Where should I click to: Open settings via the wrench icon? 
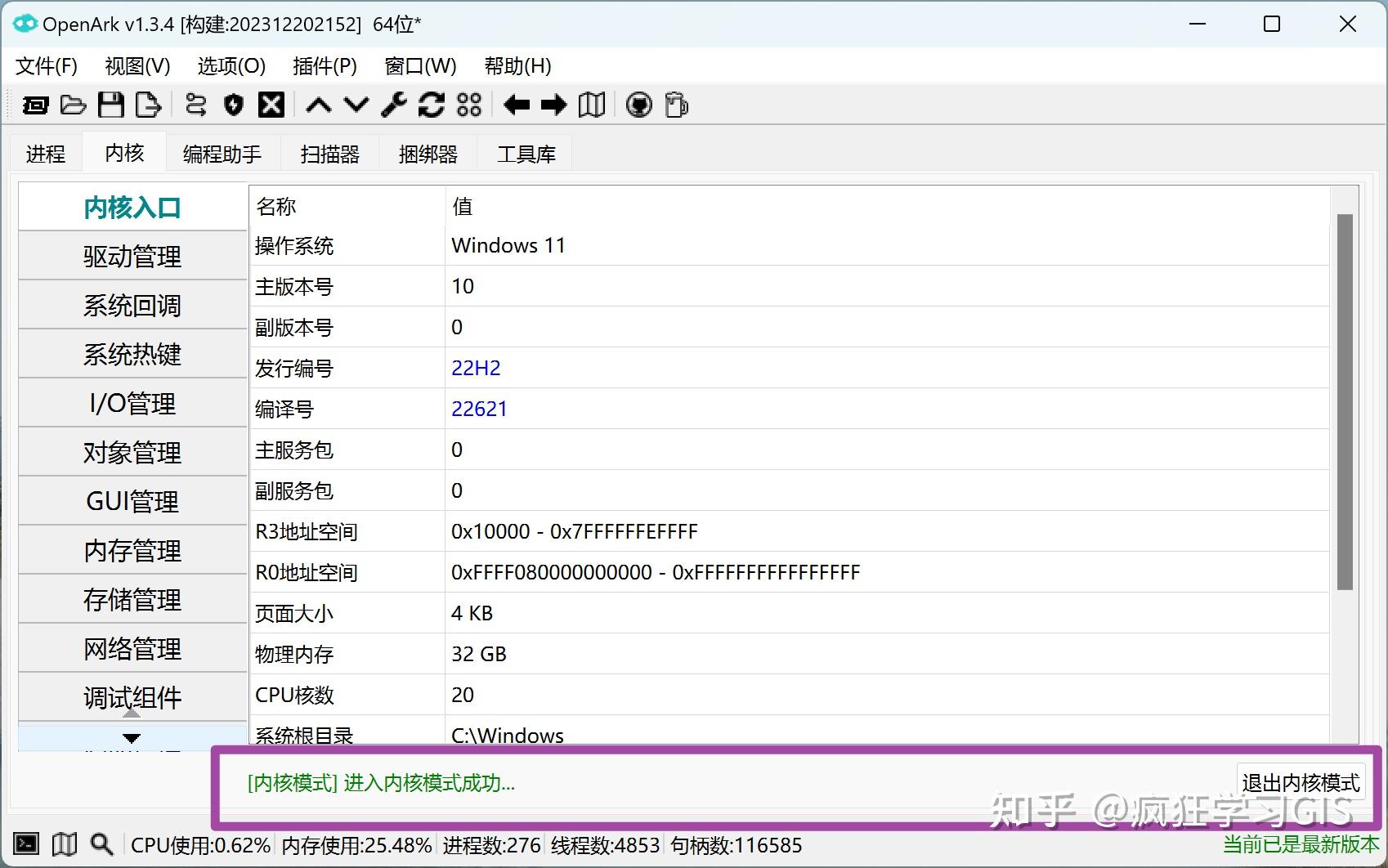pos(392,105)
